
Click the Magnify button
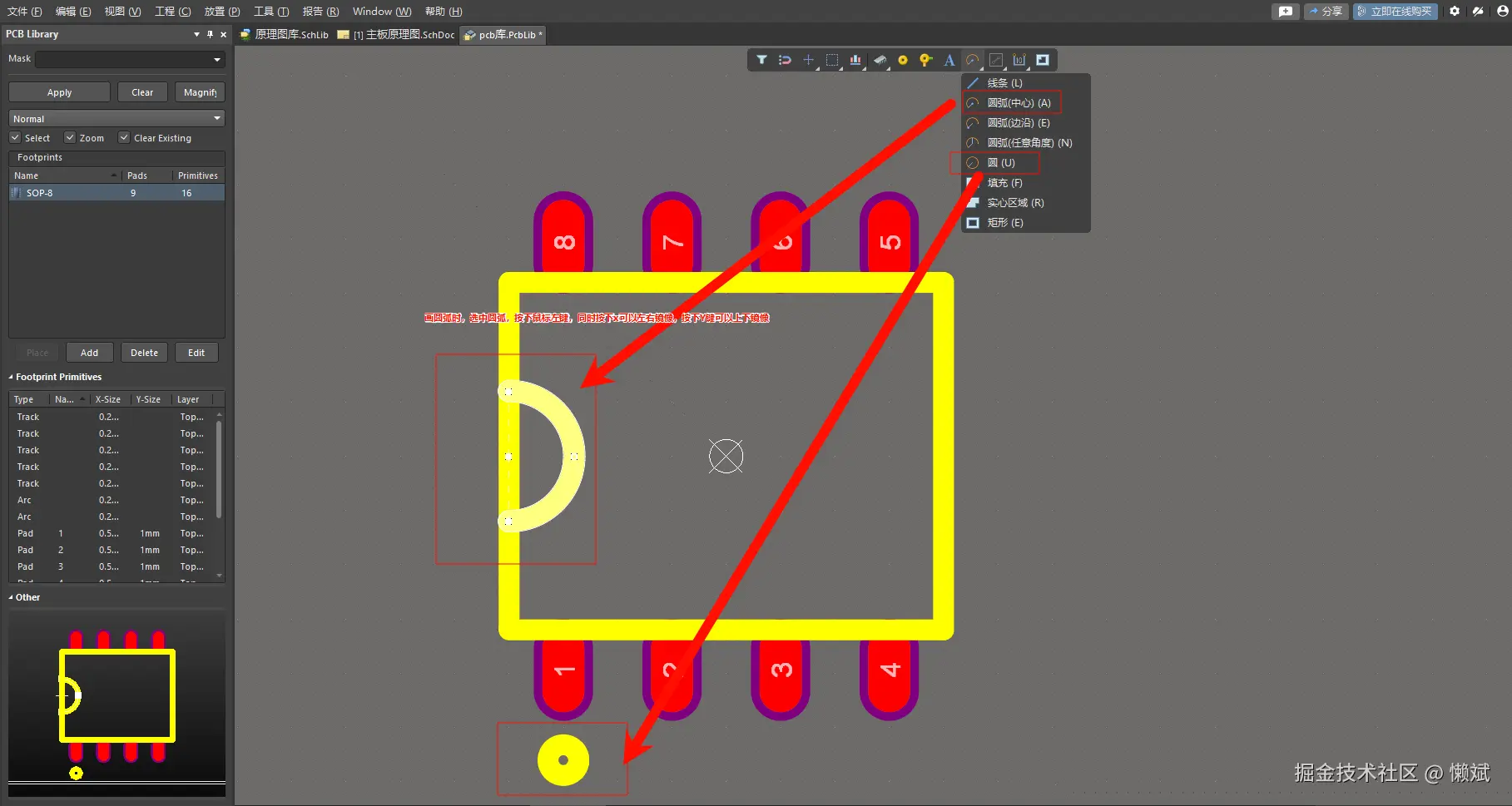tap(200, 92)
